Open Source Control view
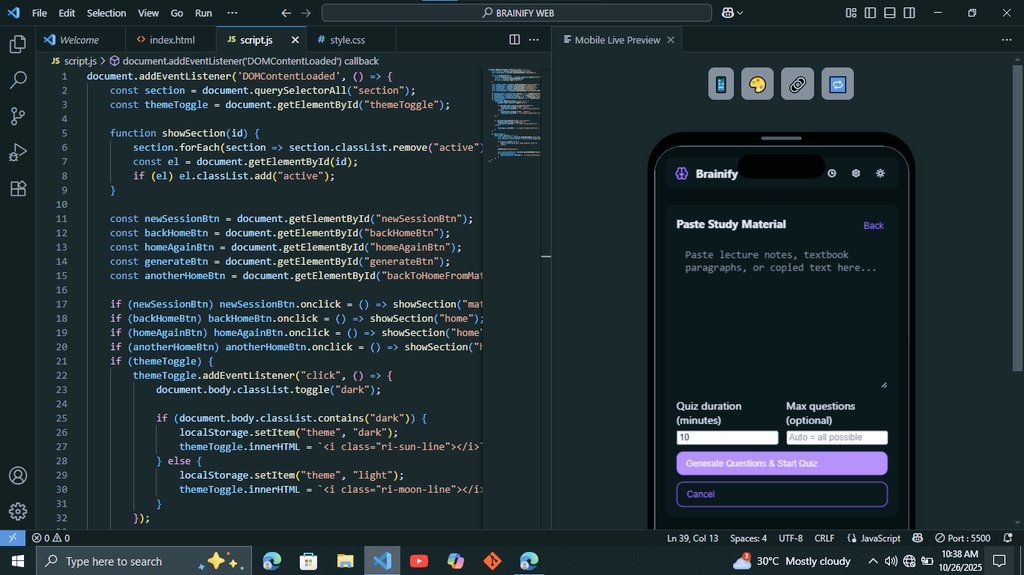This screenshot has height=575, width=1024. tap(18, 116)
